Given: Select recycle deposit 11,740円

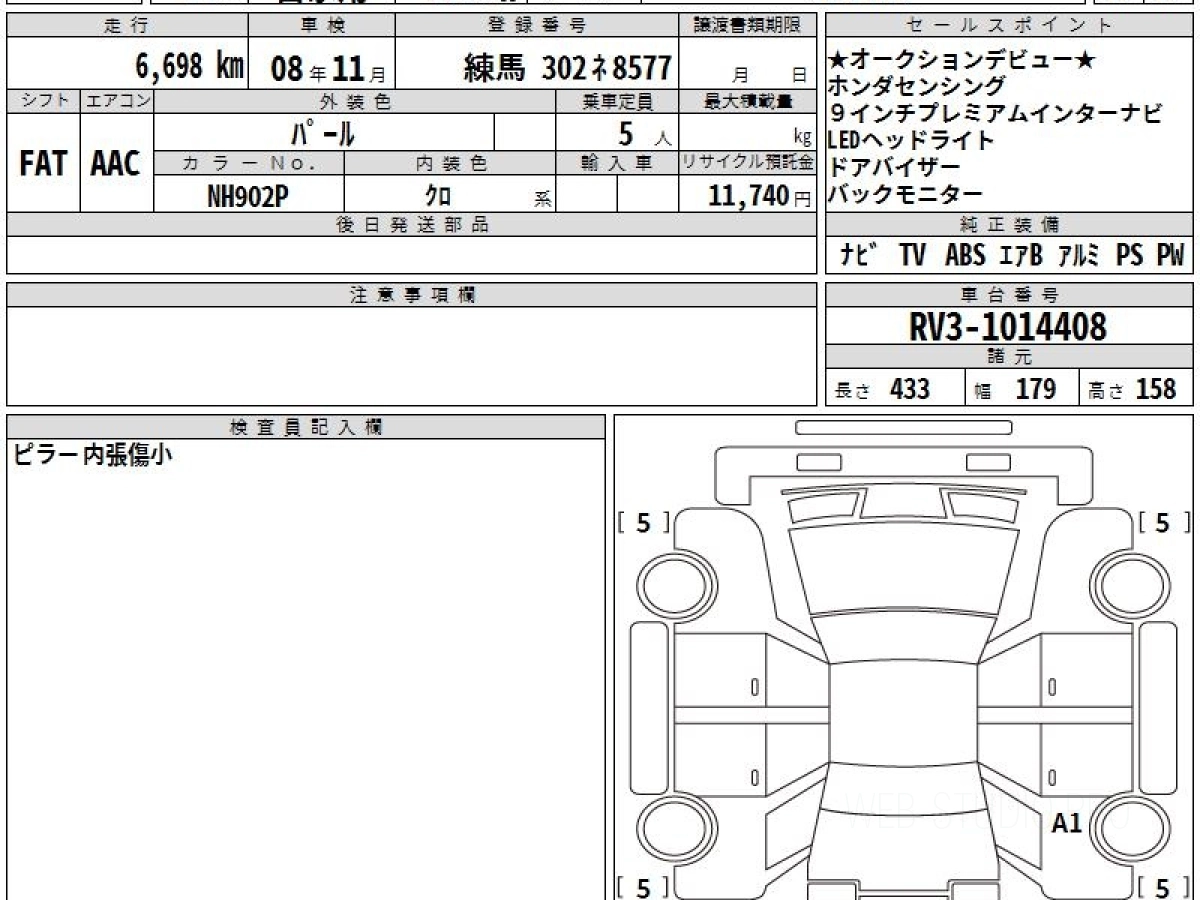Looking at the screenshot, I should tap(760, 196).
